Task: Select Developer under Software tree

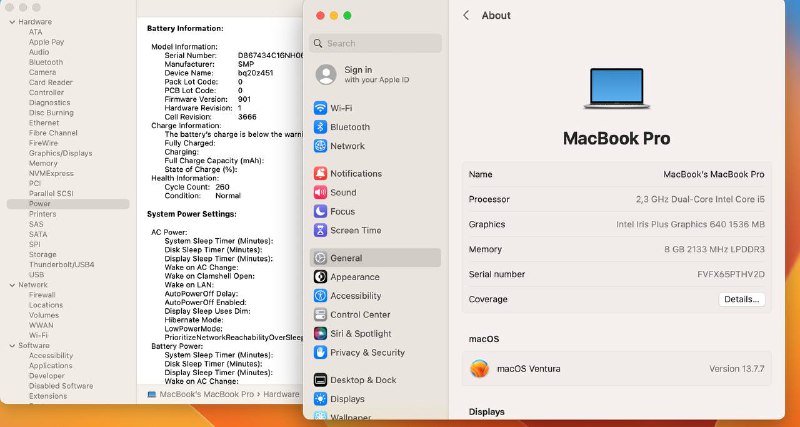Action: tap(46, 376)
